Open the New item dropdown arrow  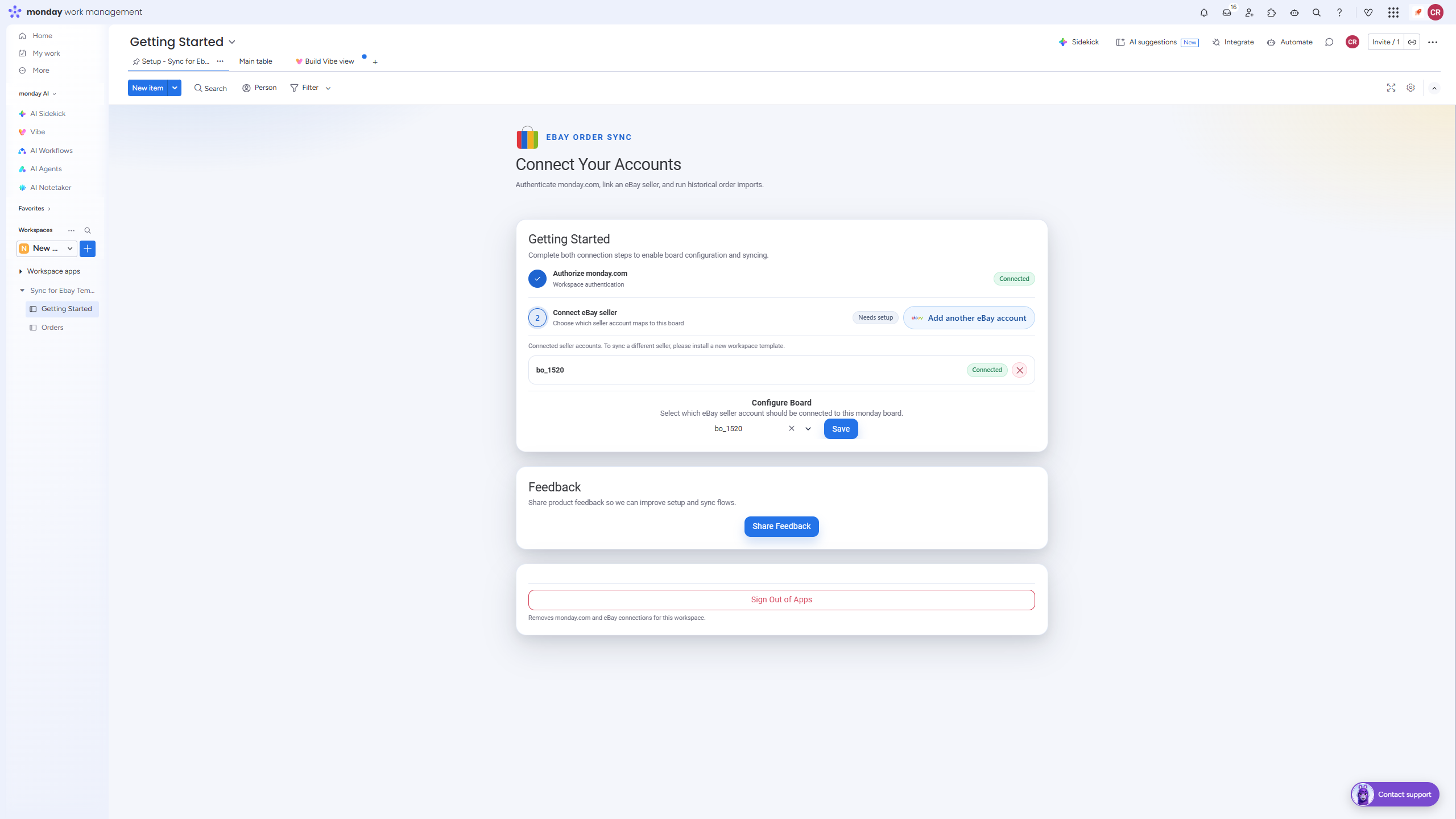coord(175,88)
